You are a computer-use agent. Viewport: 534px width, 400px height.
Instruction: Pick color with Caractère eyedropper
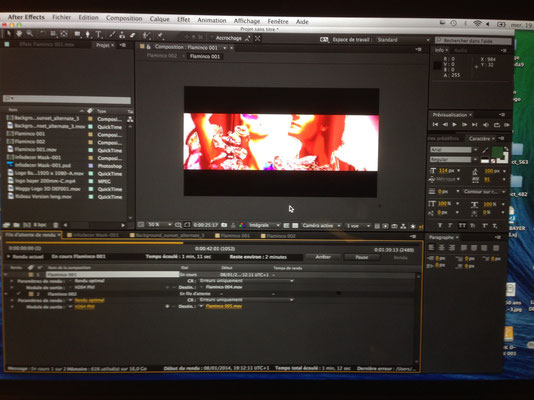point(485,150)
